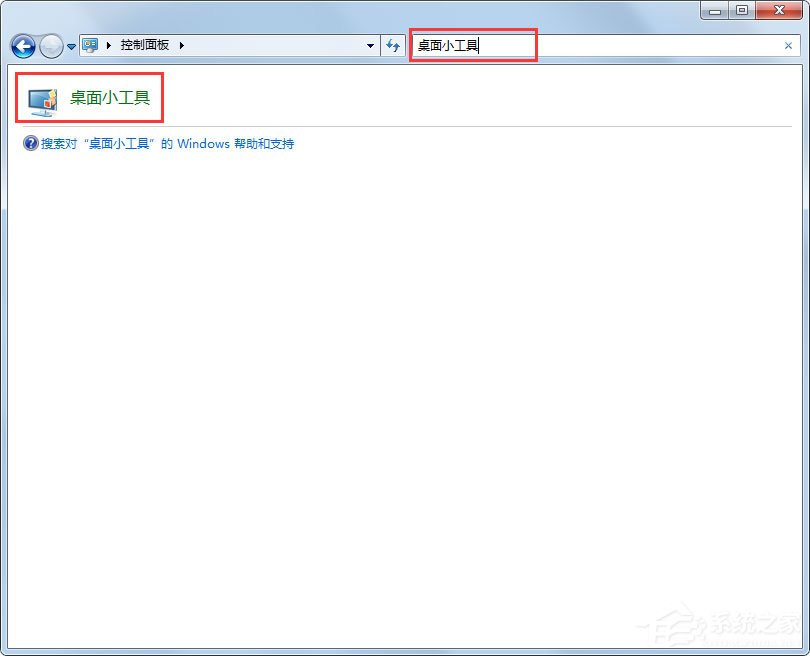
Task: Expand the arrow before 控制面板 breadcrumb
Action: [x=110, y=45]
